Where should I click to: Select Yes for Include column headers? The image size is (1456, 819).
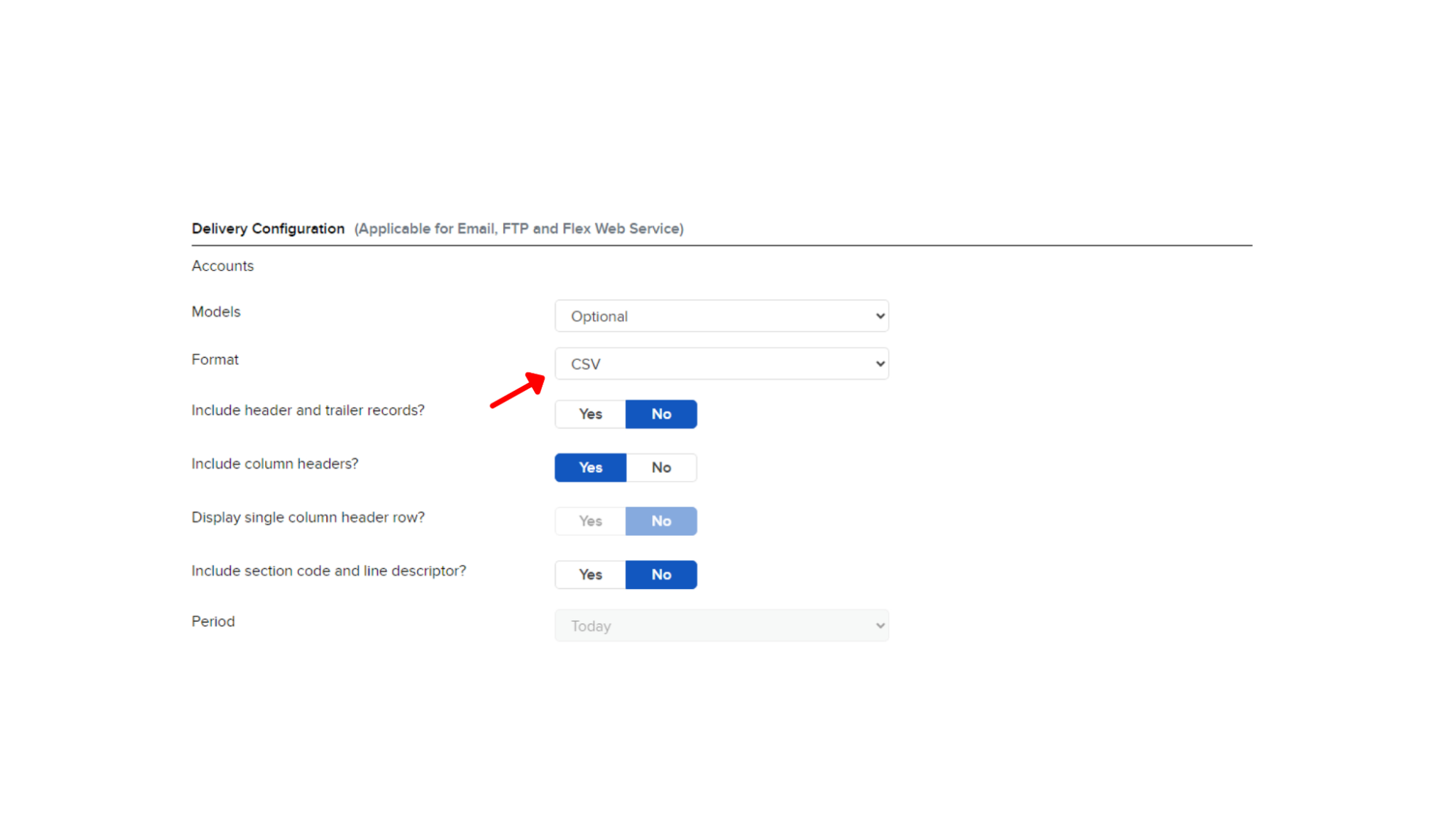pos(590,467)
